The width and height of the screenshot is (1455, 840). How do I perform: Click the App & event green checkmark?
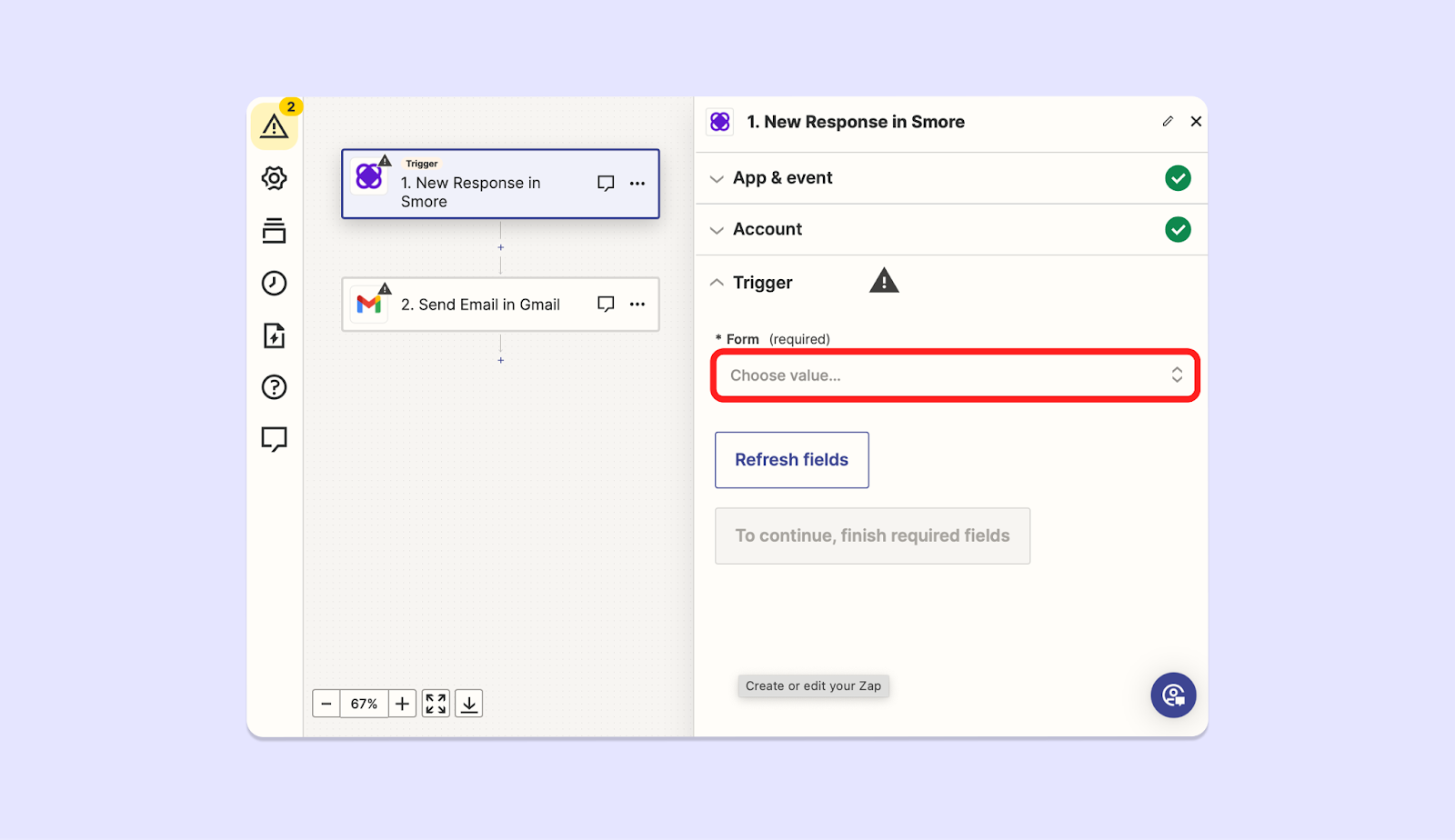1178,178
